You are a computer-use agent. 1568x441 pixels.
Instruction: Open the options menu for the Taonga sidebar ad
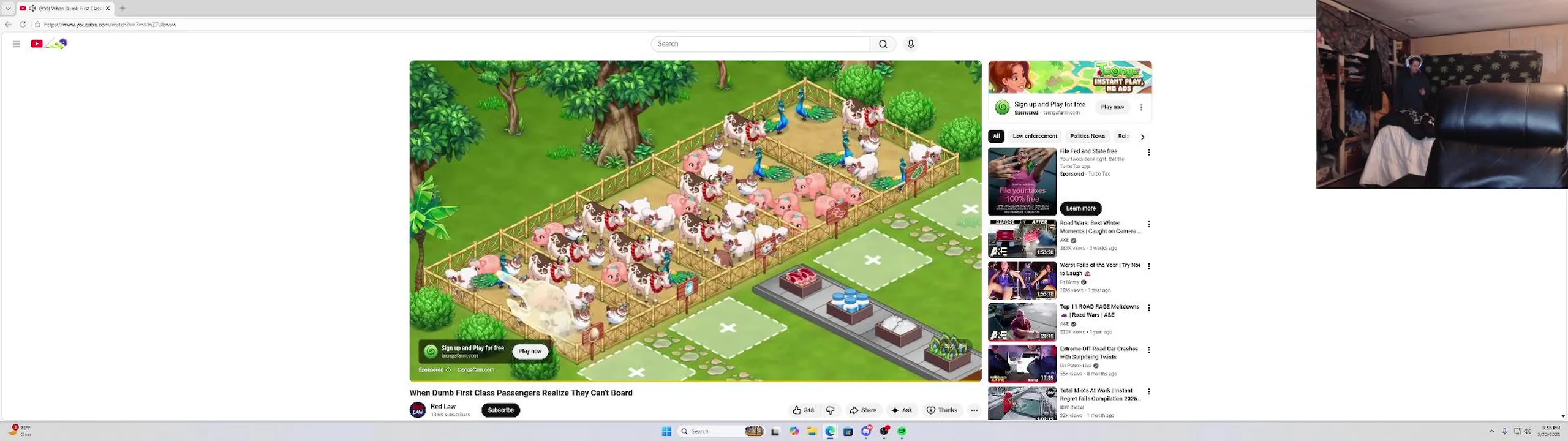pos(1140,107)
